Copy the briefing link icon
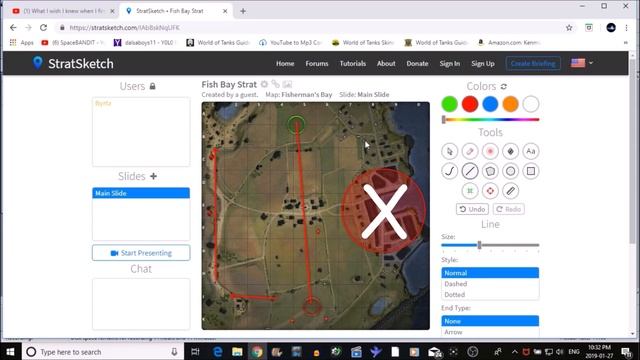 [x=276, y=84]
